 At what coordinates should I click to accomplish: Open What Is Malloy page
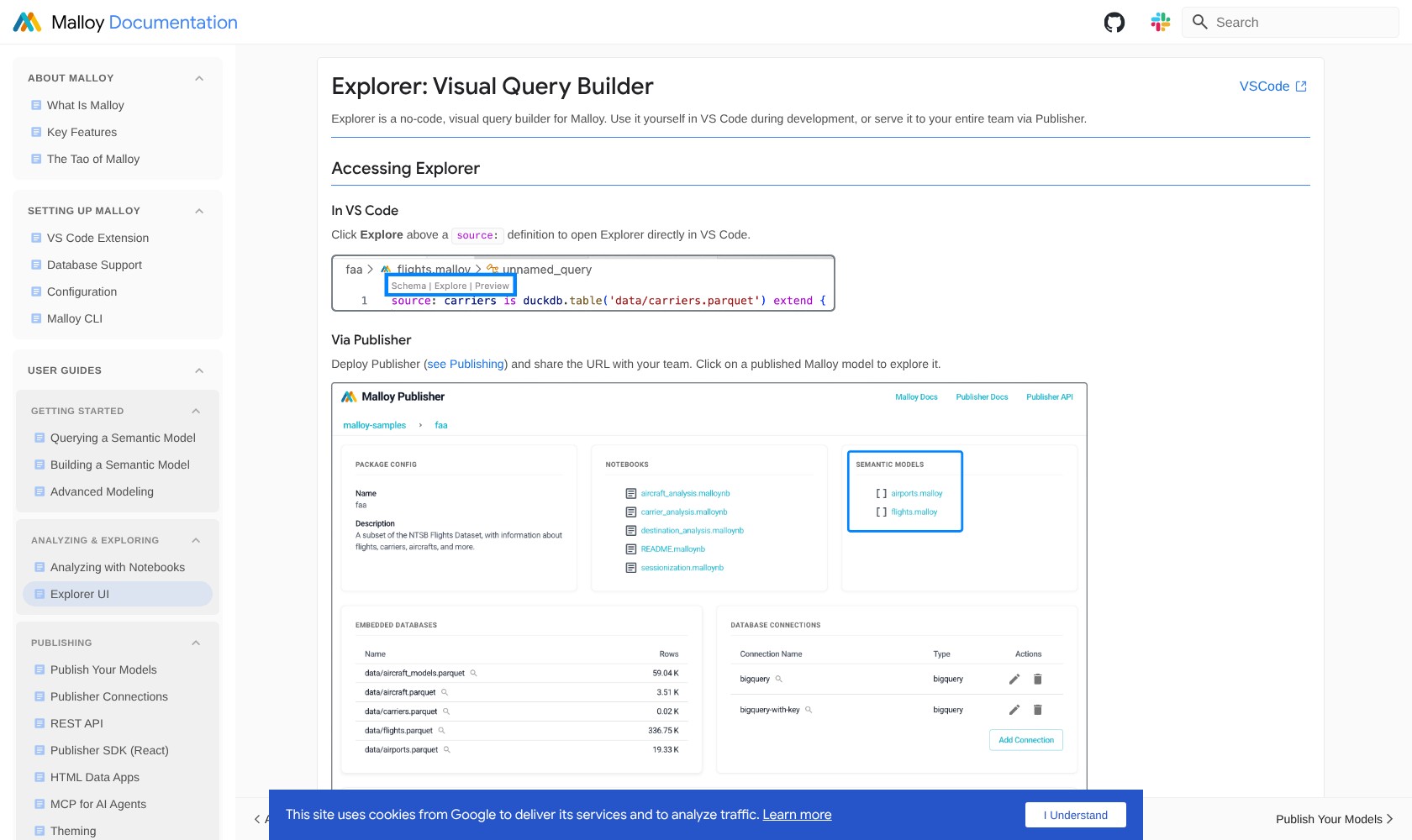(85, 105)
